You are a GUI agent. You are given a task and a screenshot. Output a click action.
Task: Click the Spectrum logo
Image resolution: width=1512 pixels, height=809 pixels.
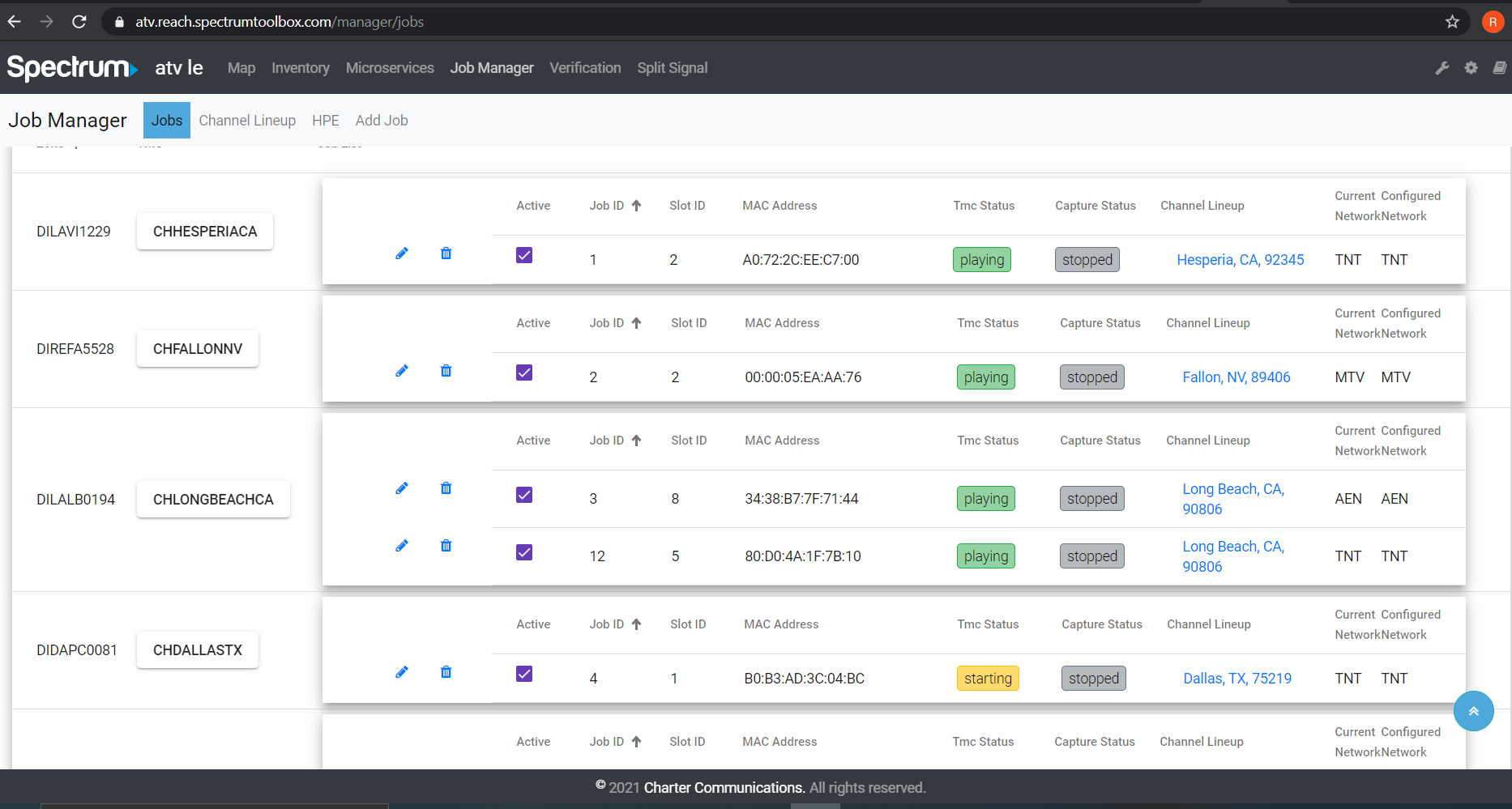click(x=72, y=68)
